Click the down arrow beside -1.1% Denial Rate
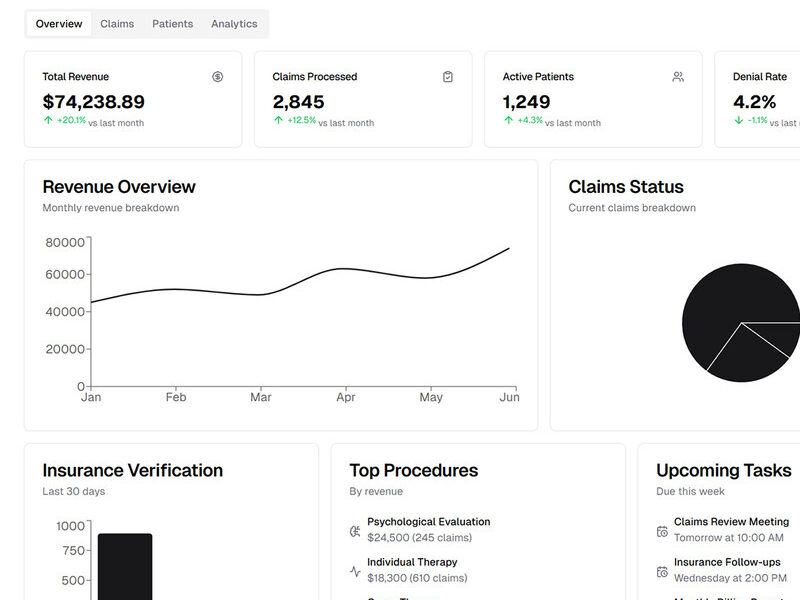This screenshot has width=800, height=600. [738, 120]
